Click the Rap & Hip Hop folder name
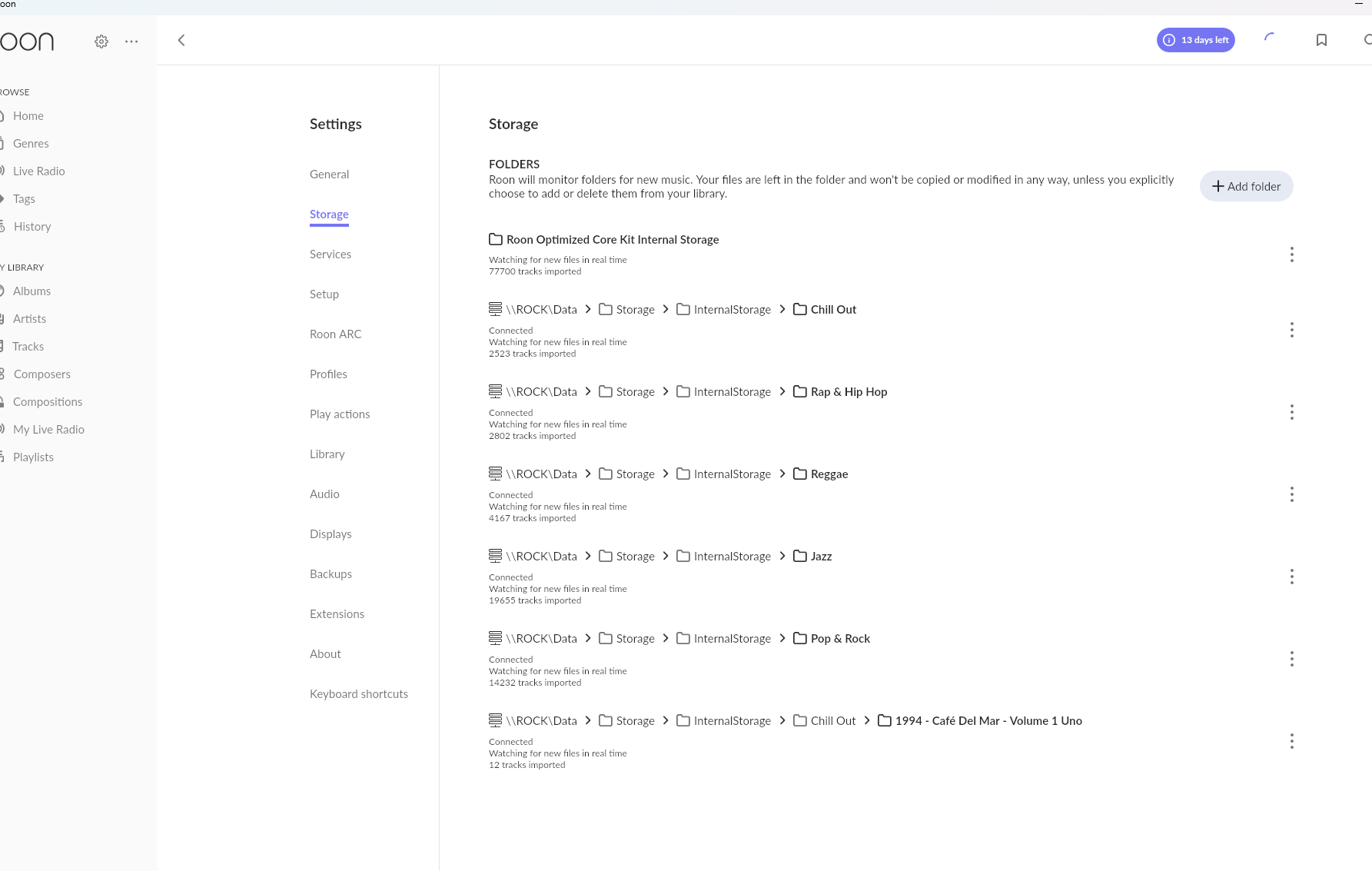1372x871 pixels. coord(849,392)
